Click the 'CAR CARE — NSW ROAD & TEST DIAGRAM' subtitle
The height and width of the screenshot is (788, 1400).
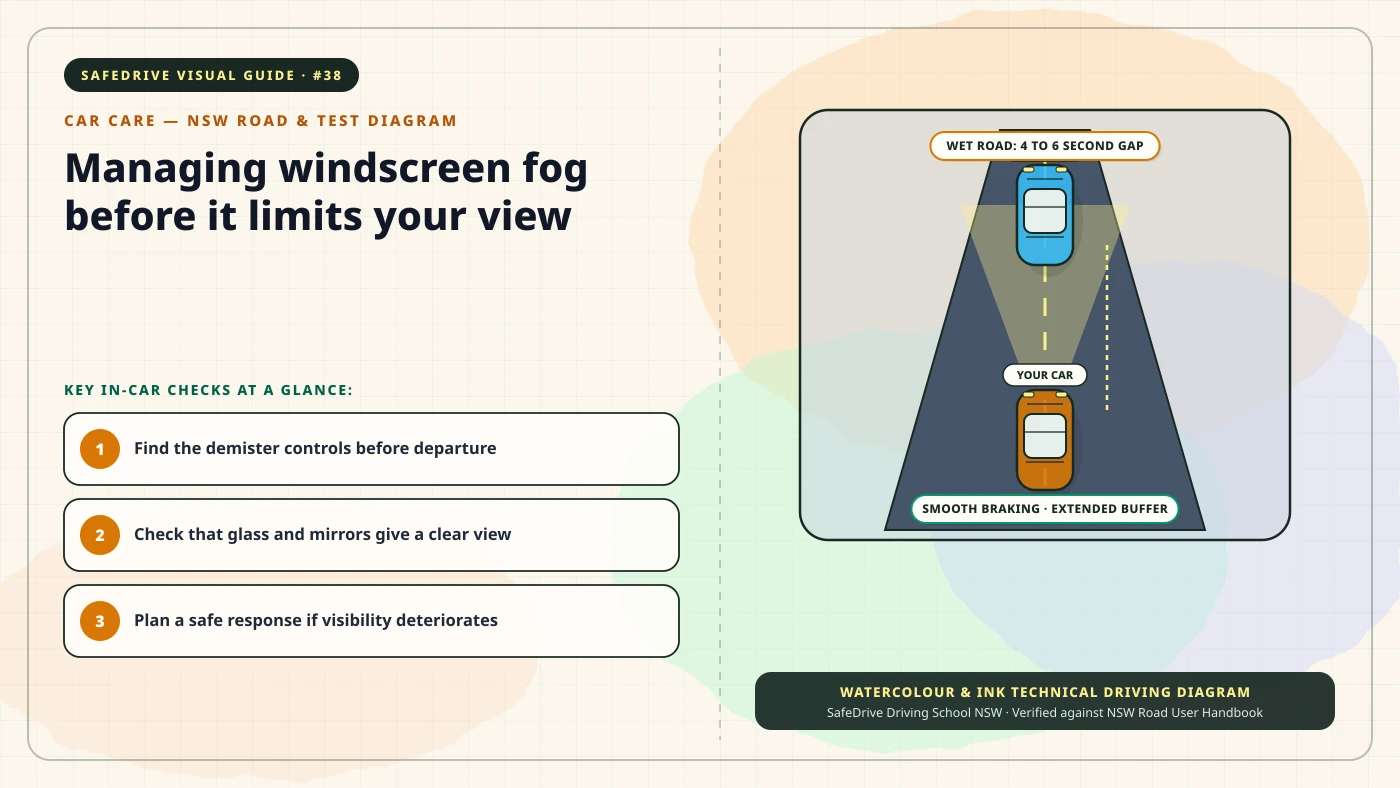click(x=260, y=121)
